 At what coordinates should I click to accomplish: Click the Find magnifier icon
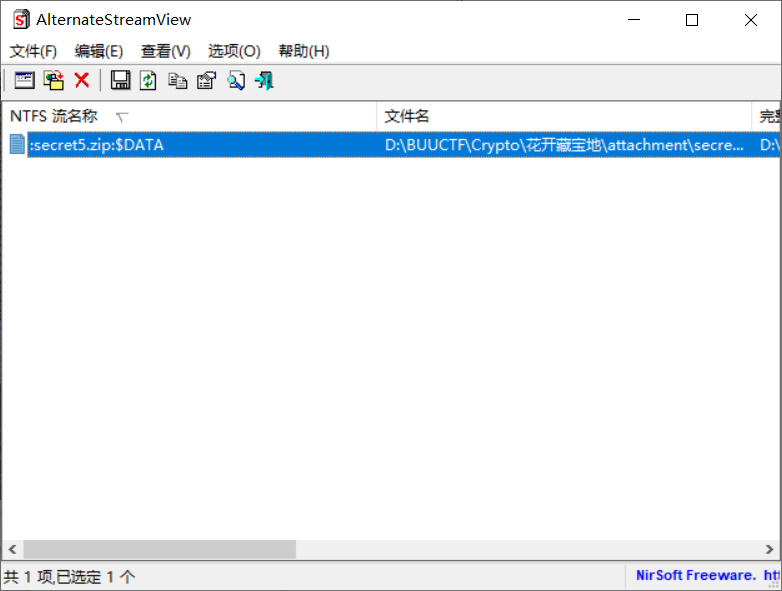pyautogui.click(x=236, y=80)
